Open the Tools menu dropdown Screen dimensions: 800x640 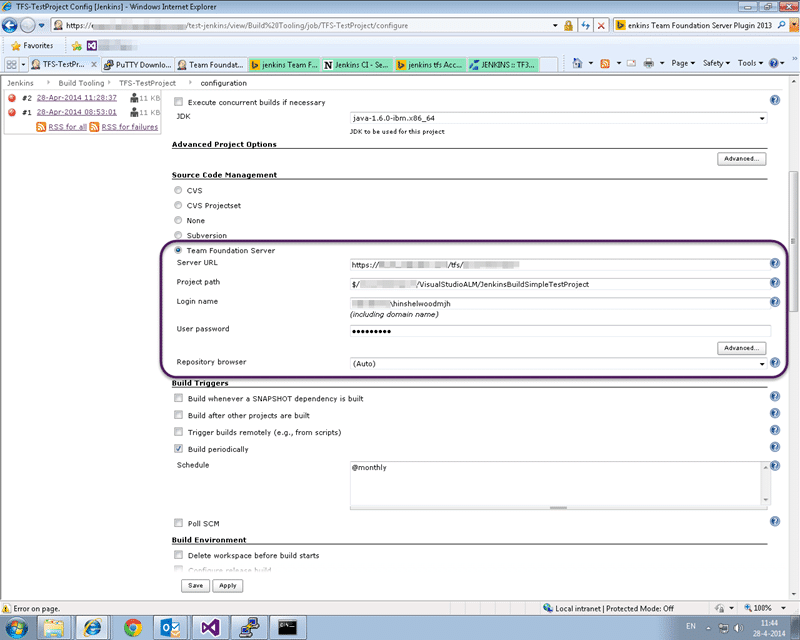(750, 63)
